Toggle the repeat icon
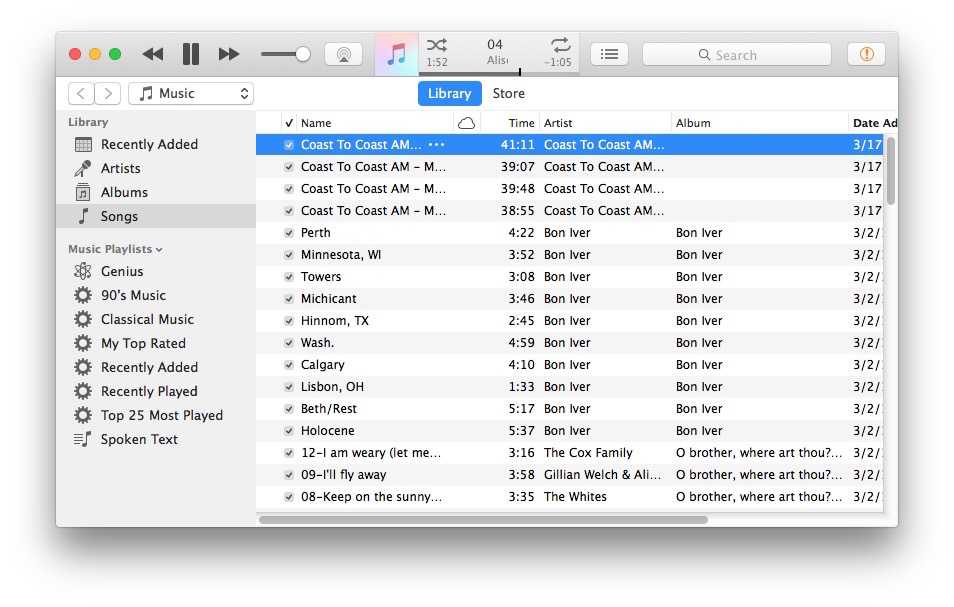Screen dimensions: 954x607 [x=560, y=45]
